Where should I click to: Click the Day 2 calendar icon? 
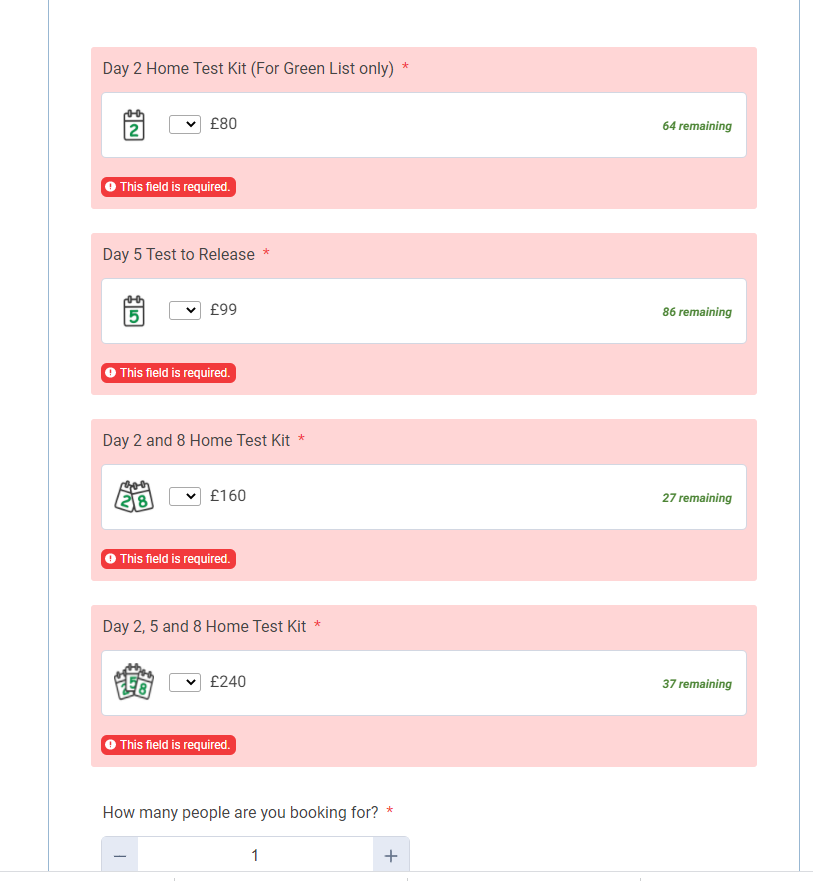pyautogui.click(x=133, y=125)
